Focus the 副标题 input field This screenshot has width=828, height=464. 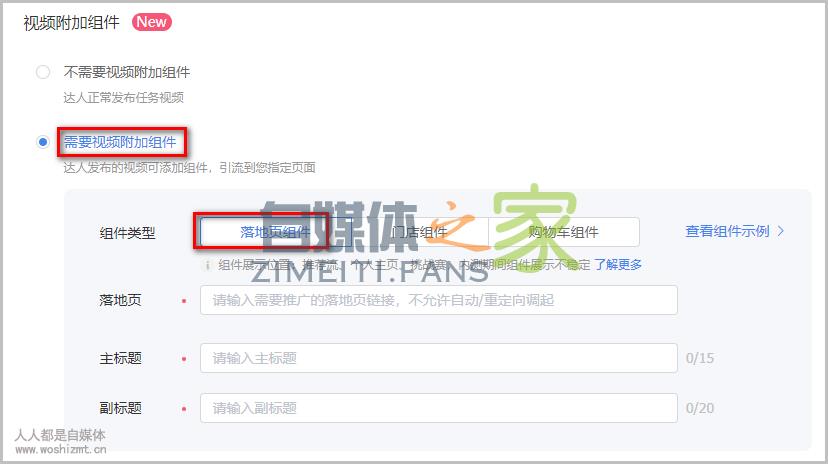(x=438, y=408)
